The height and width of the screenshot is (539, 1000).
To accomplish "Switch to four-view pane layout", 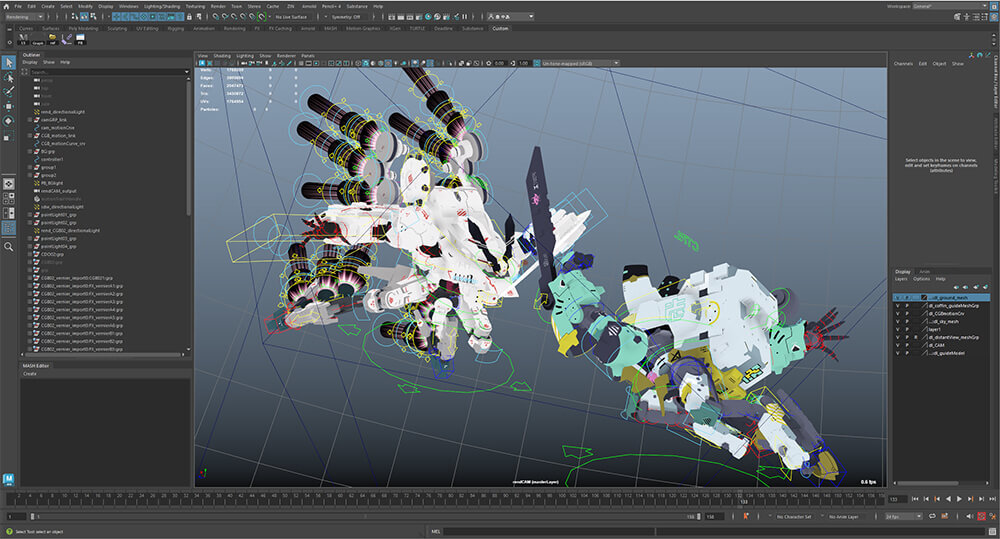I will click(x=8, y=198).
